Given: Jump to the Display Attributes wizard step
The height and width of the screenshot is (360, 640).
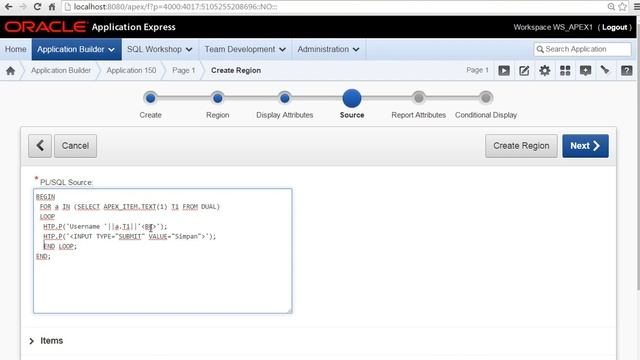Looking at the screenshot, I should pyautogui.click(x=284, y=98).
